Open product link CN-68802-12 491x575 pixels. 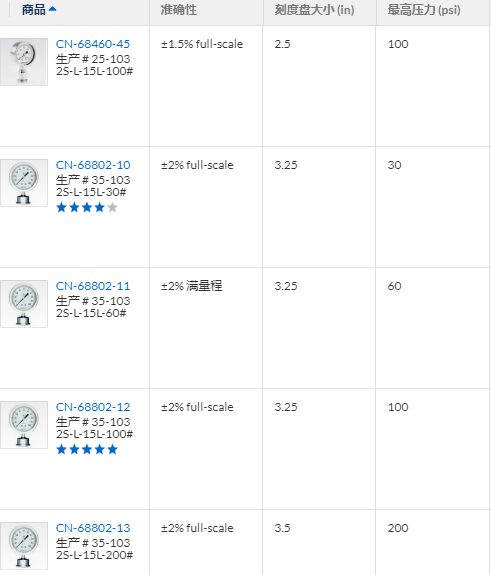(x=93, y=407)
